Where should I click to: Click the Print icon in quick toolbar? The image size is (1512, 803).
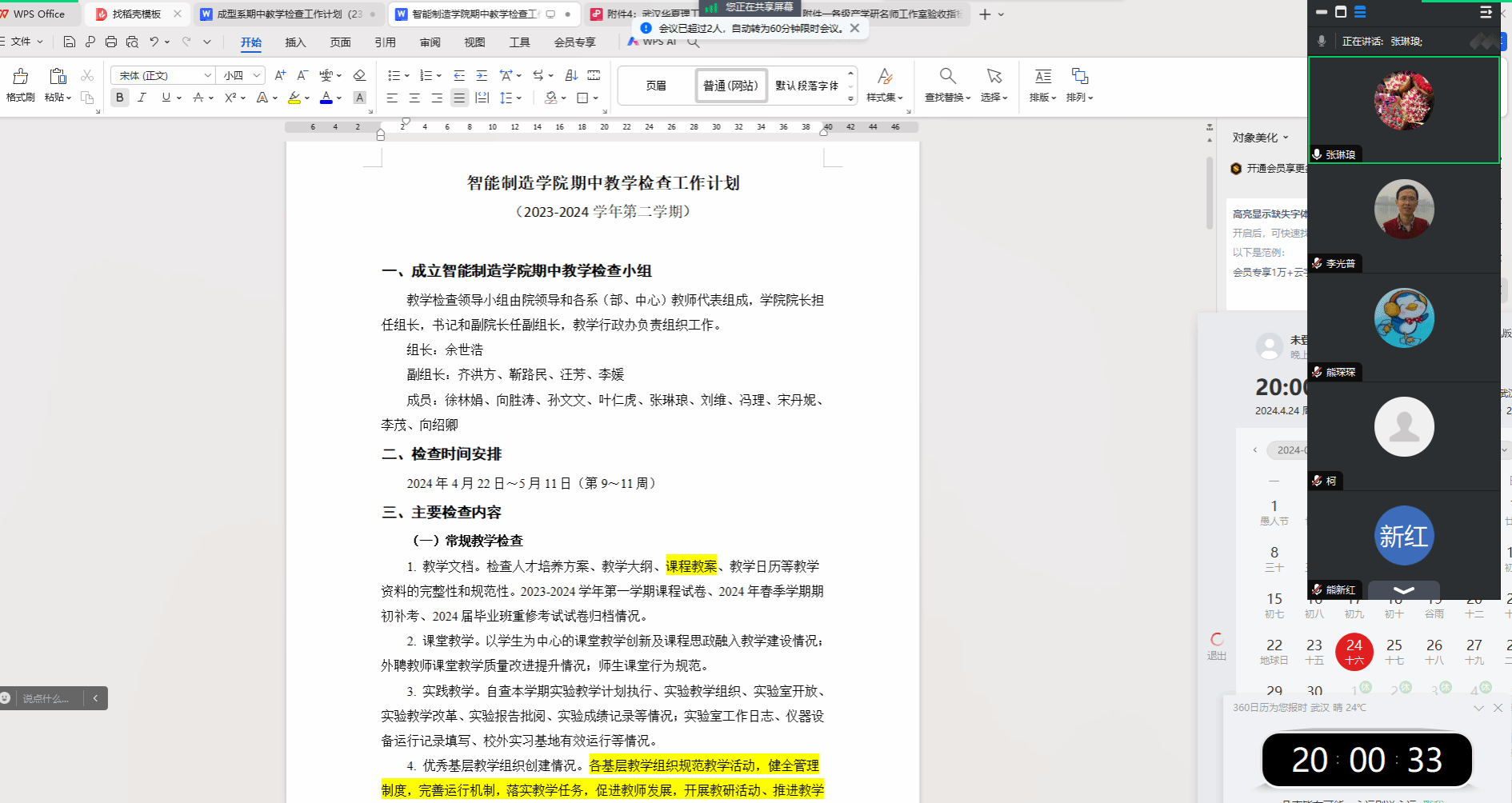111,42
